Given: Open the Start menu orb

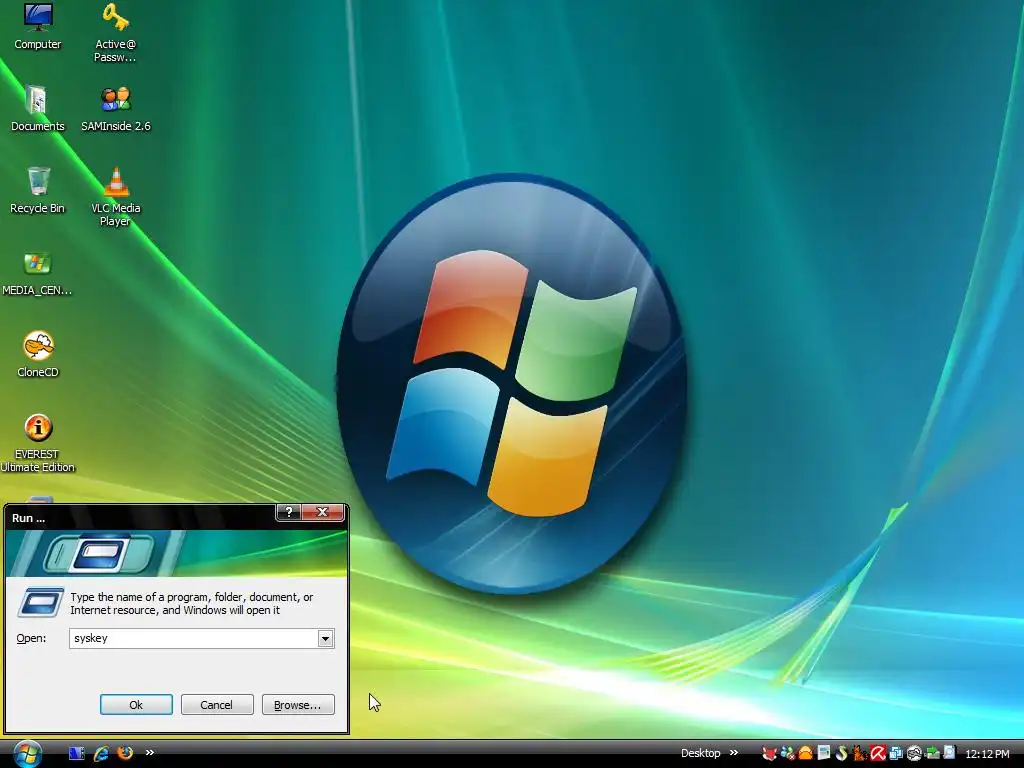Looking at the screenshot, I should (x=27, y=754).
